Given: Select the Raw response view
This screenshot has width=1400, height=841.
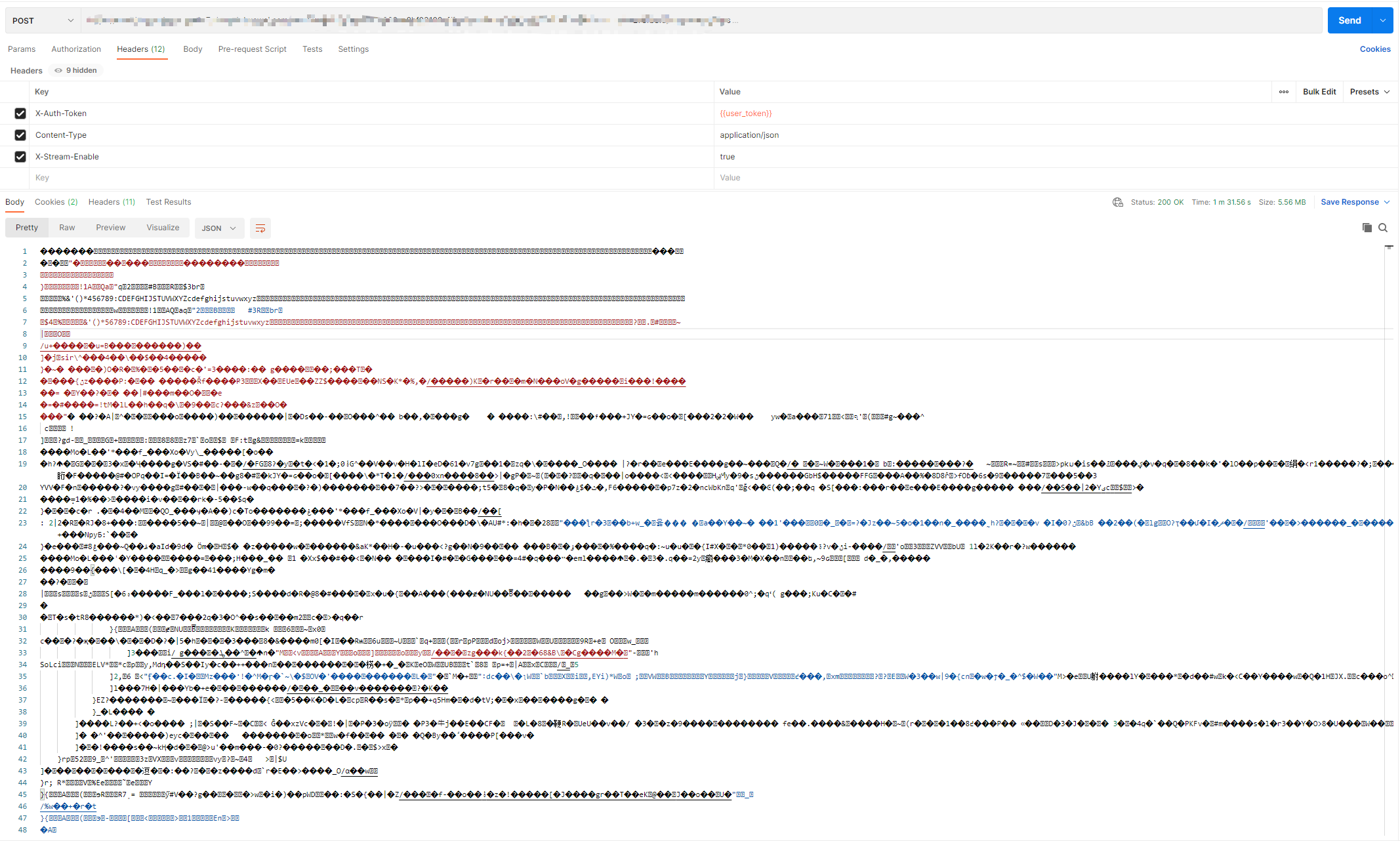Looking at the screenshot, I should 67,228.
